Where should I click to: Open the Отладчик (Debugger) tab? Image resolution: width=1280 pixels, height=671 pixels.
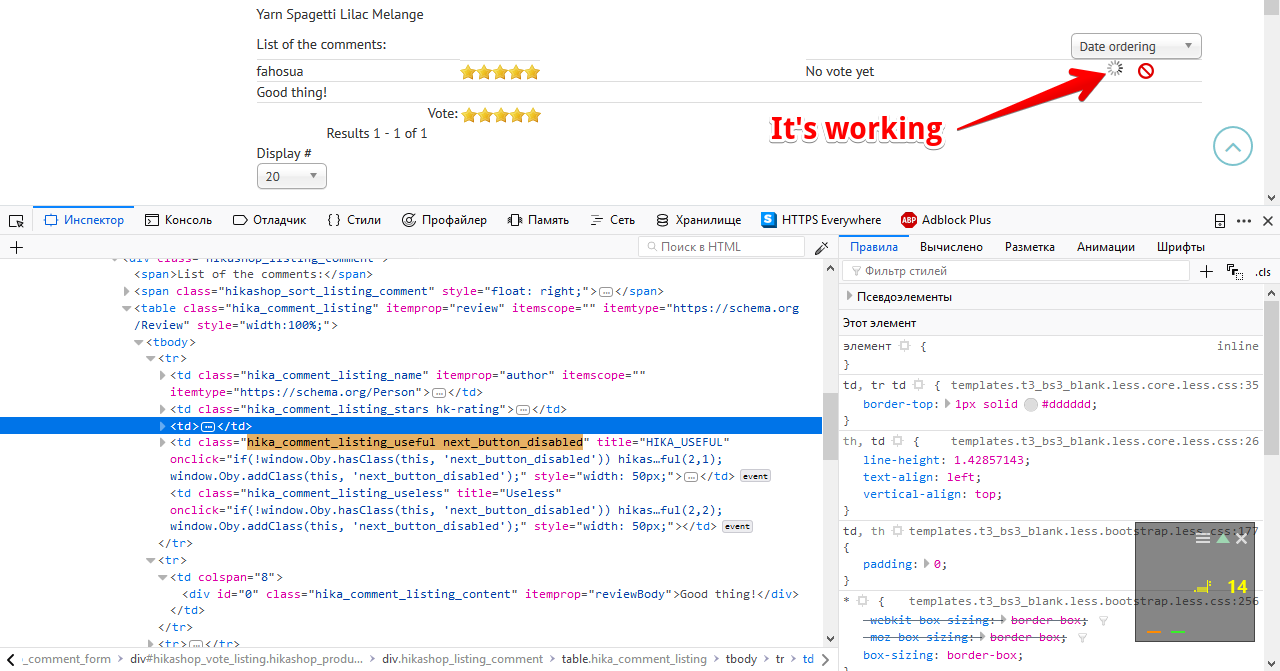[269, 220]
